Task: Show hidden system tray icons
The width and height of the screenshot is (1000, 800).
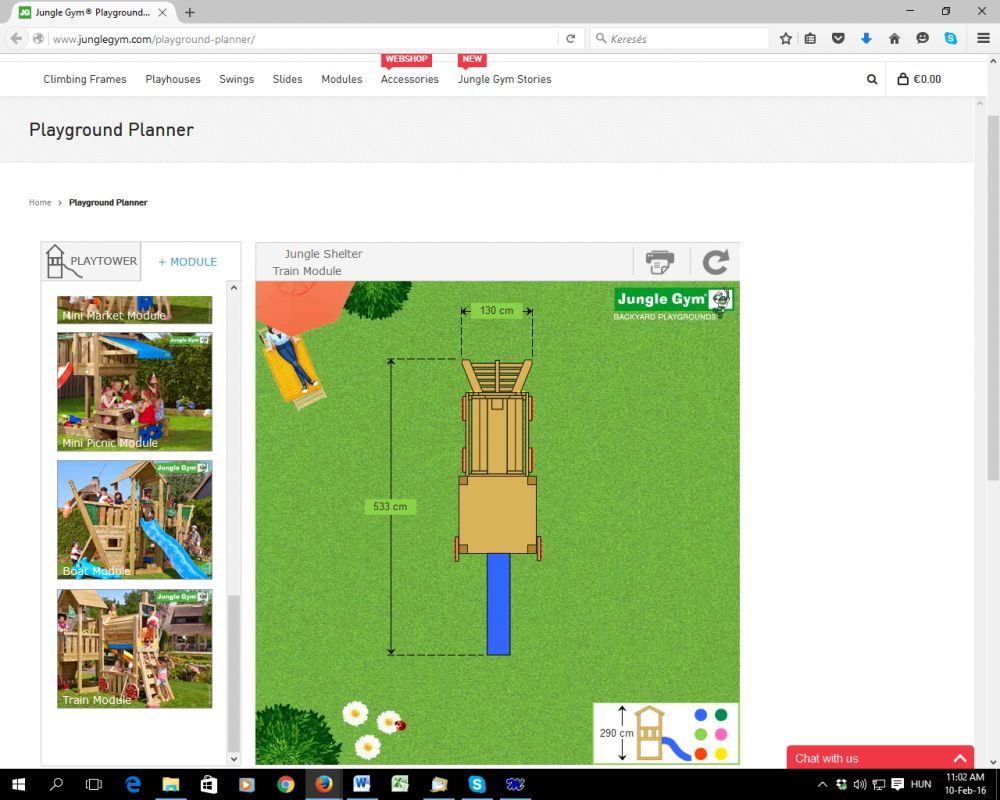Action: click(x=822, y=784)
